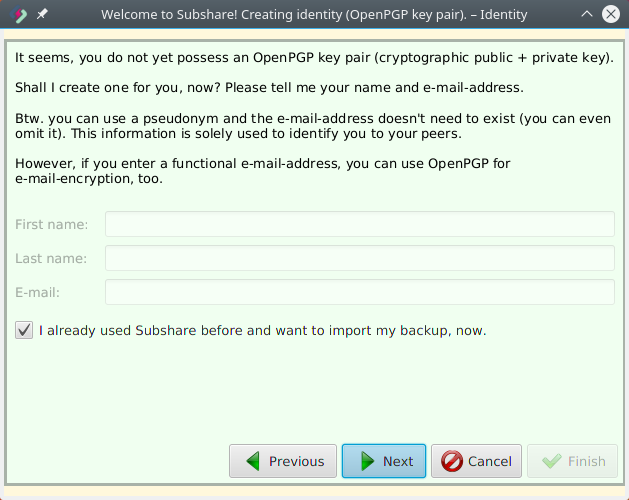Close the Identity wizard window
The image size is (629, 500).
pos(609,14)
